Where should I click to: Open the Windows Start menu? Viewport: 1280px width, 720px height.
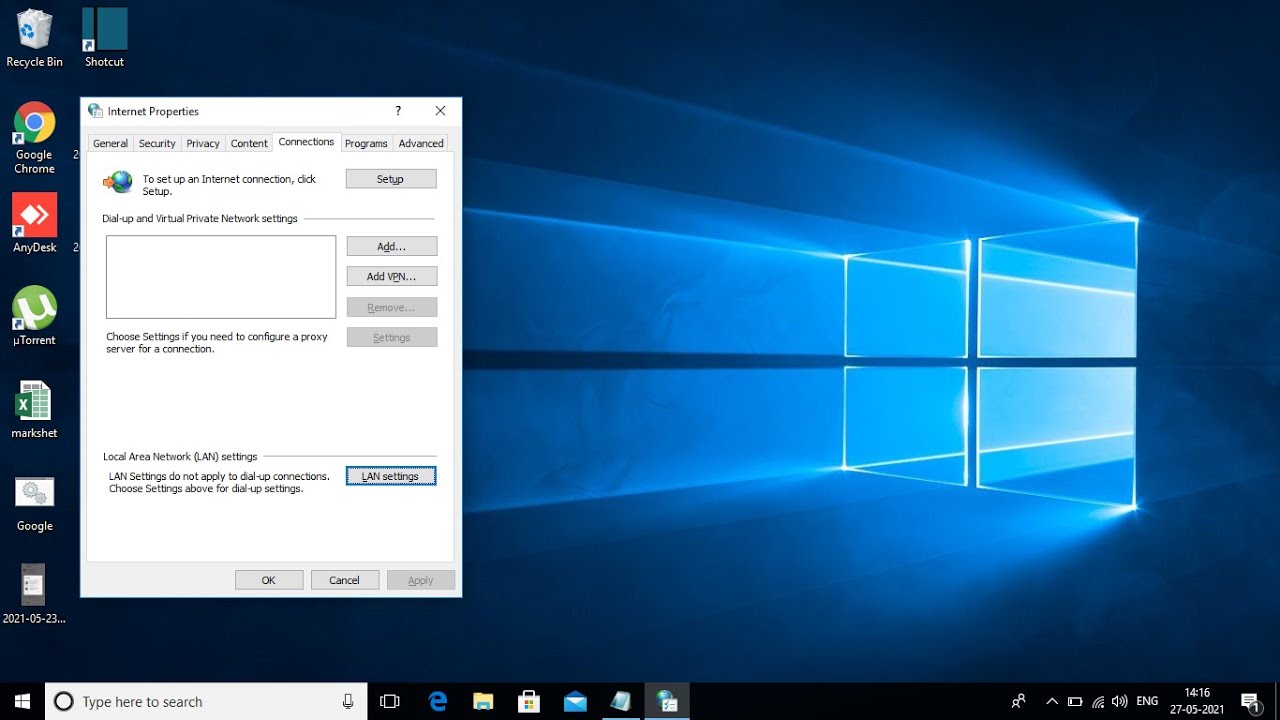pyautogui.click(x=22, y=701)
